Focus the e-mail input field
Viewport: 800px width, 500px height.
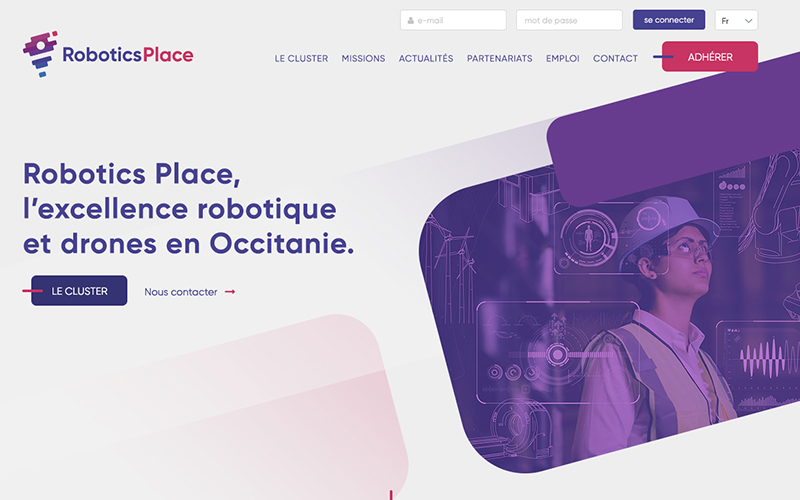[x=453, y=20]
